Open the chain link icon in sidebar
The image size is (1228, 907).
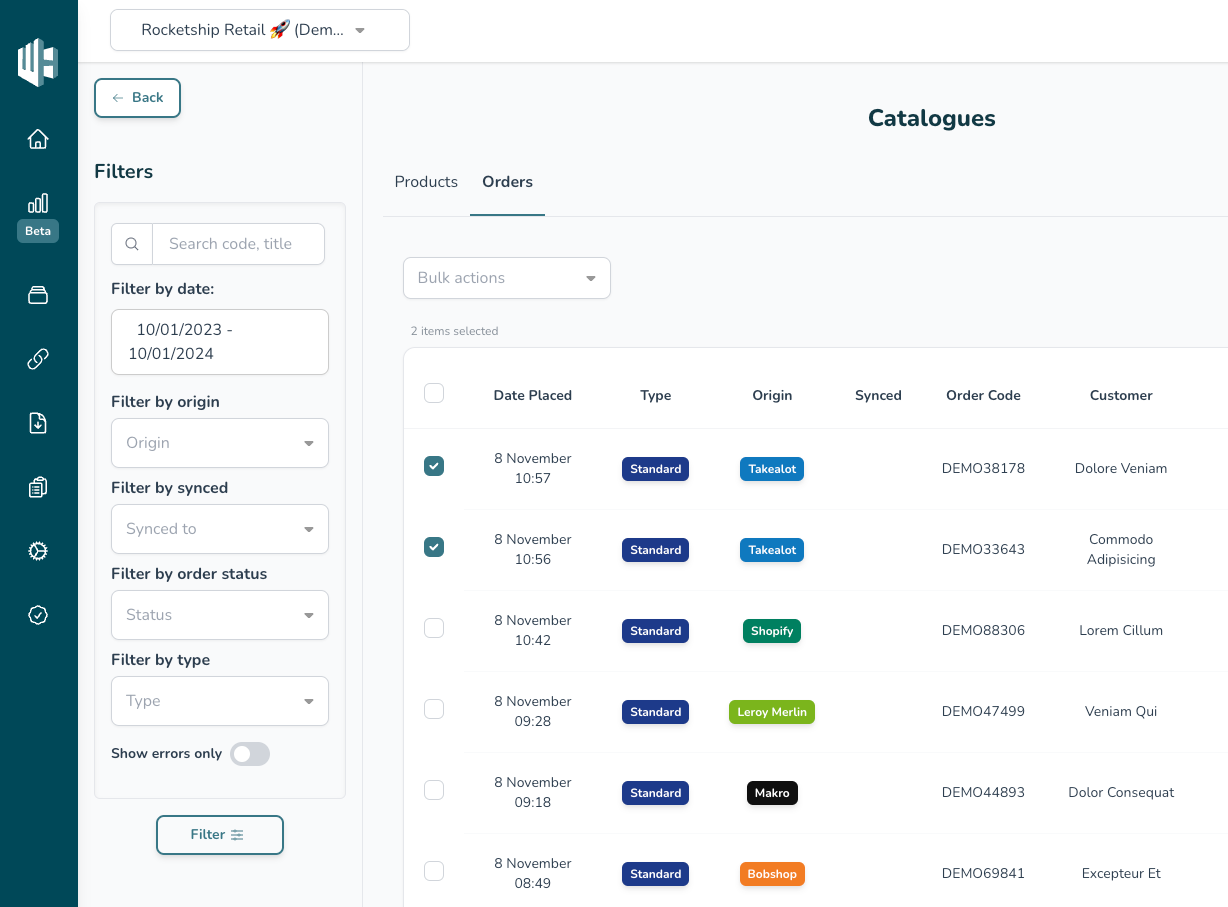tap(38, 359)
